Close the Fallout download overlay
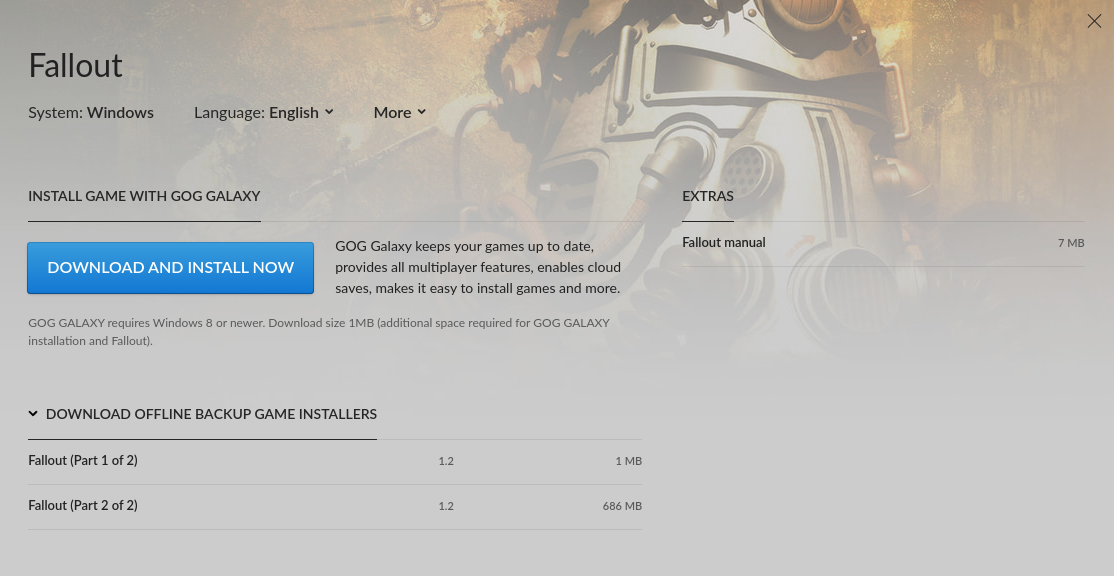The height and width of the screenshot is (576, 1114). pyautogui.click(x=1093, y=21)
